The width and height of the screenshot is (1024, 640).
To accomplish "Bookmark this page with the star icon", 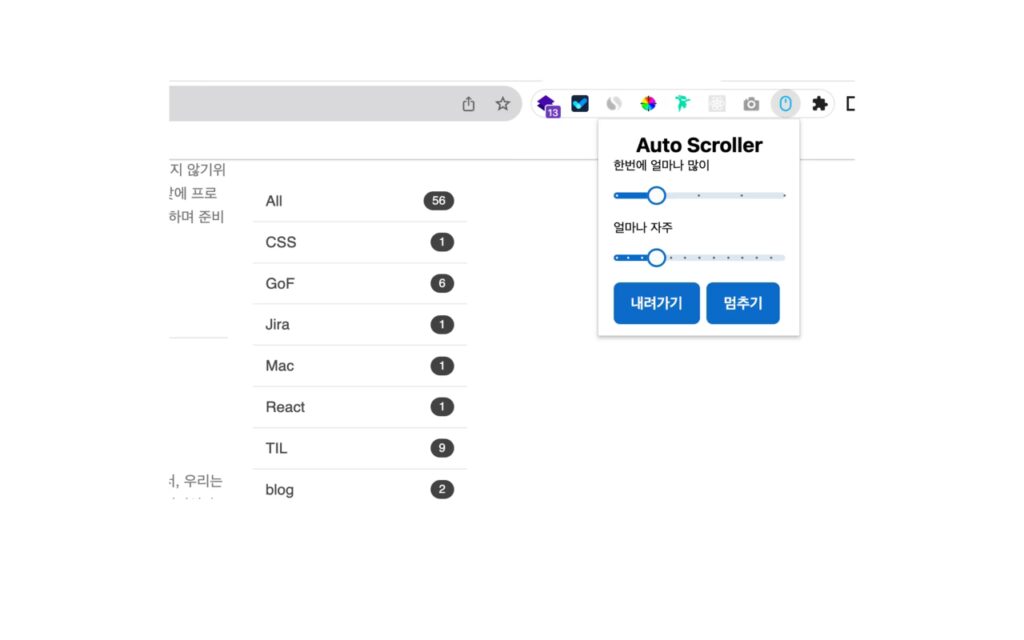I will [502, 104].
